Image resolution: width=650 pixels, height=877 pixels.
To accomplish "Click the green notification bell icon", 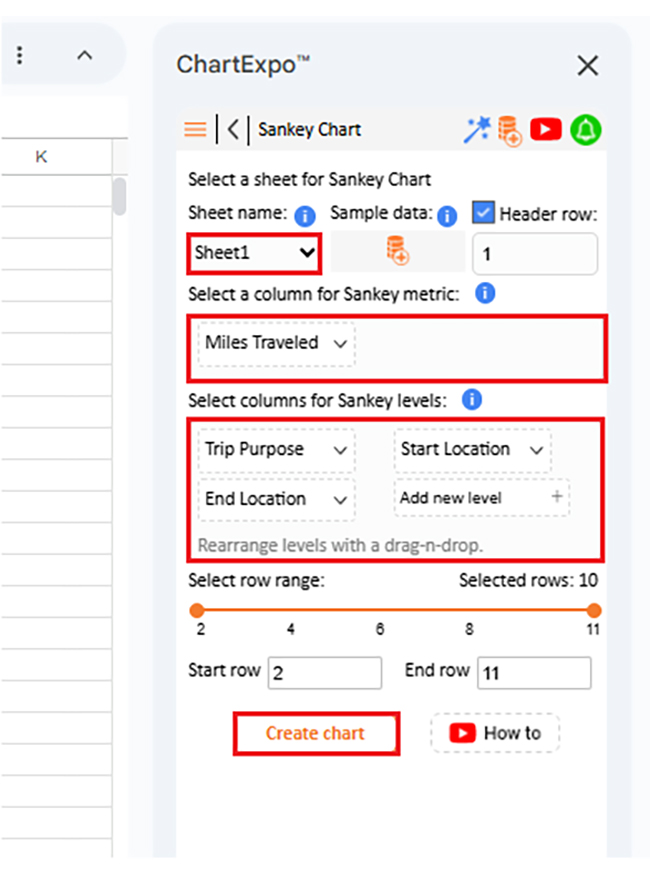I will pyautogui.click(x=586, y=130).
